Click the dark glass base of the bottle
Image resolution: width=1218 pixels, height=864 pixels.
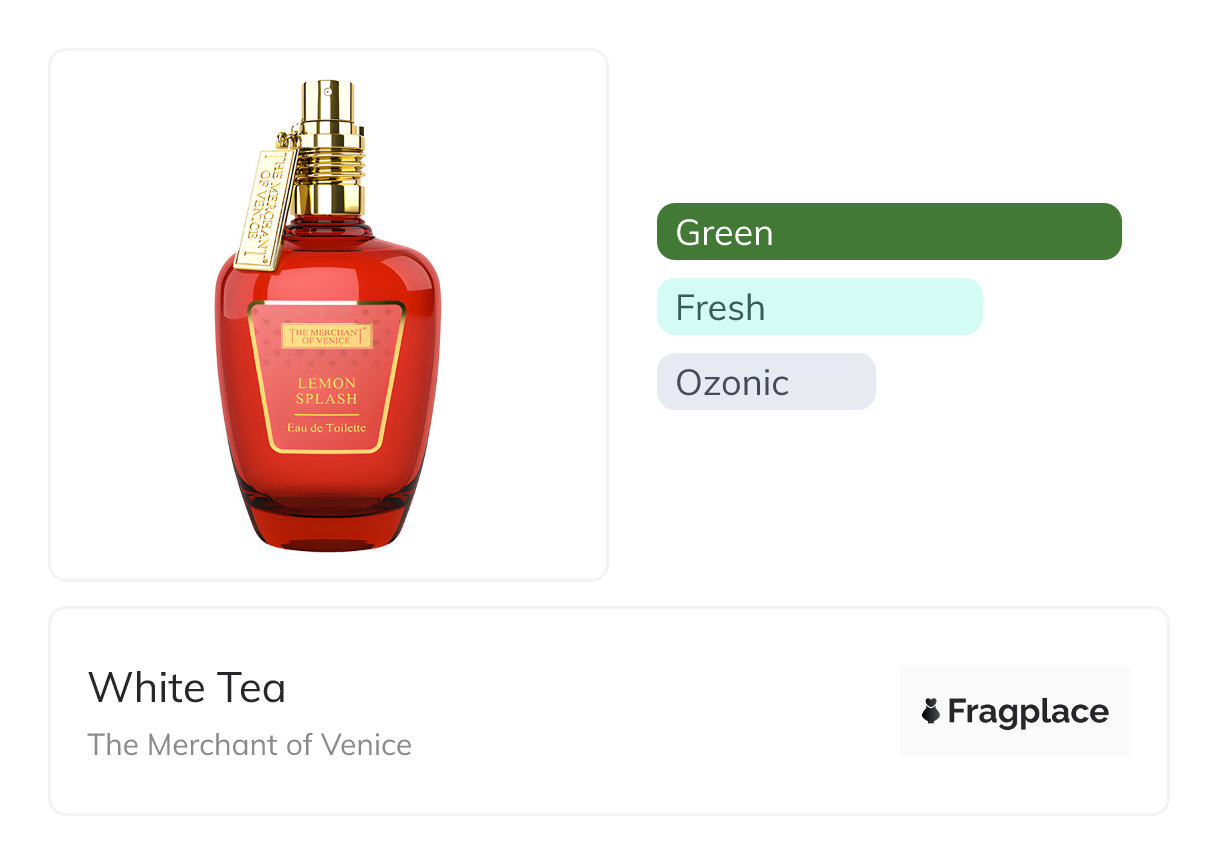point(327,525)
